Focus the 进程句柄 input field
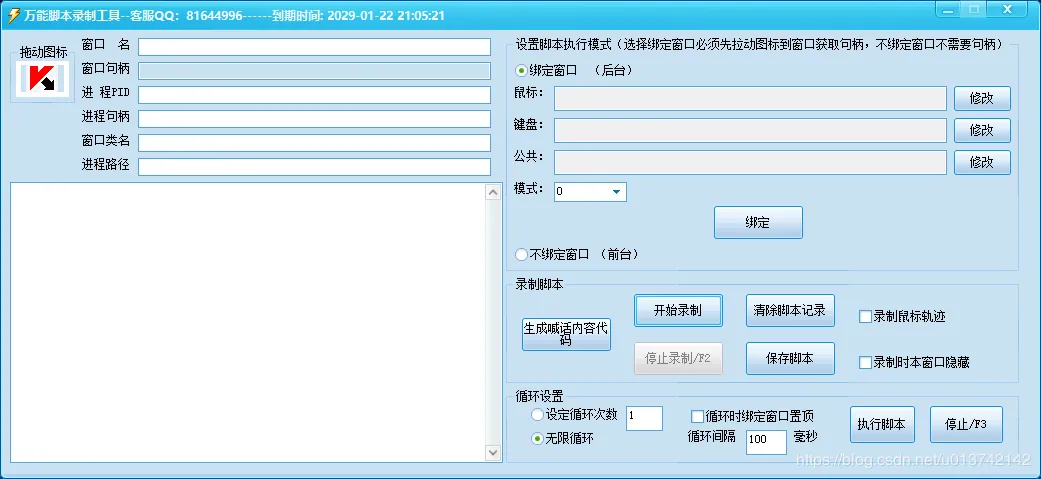 point(314,118)
